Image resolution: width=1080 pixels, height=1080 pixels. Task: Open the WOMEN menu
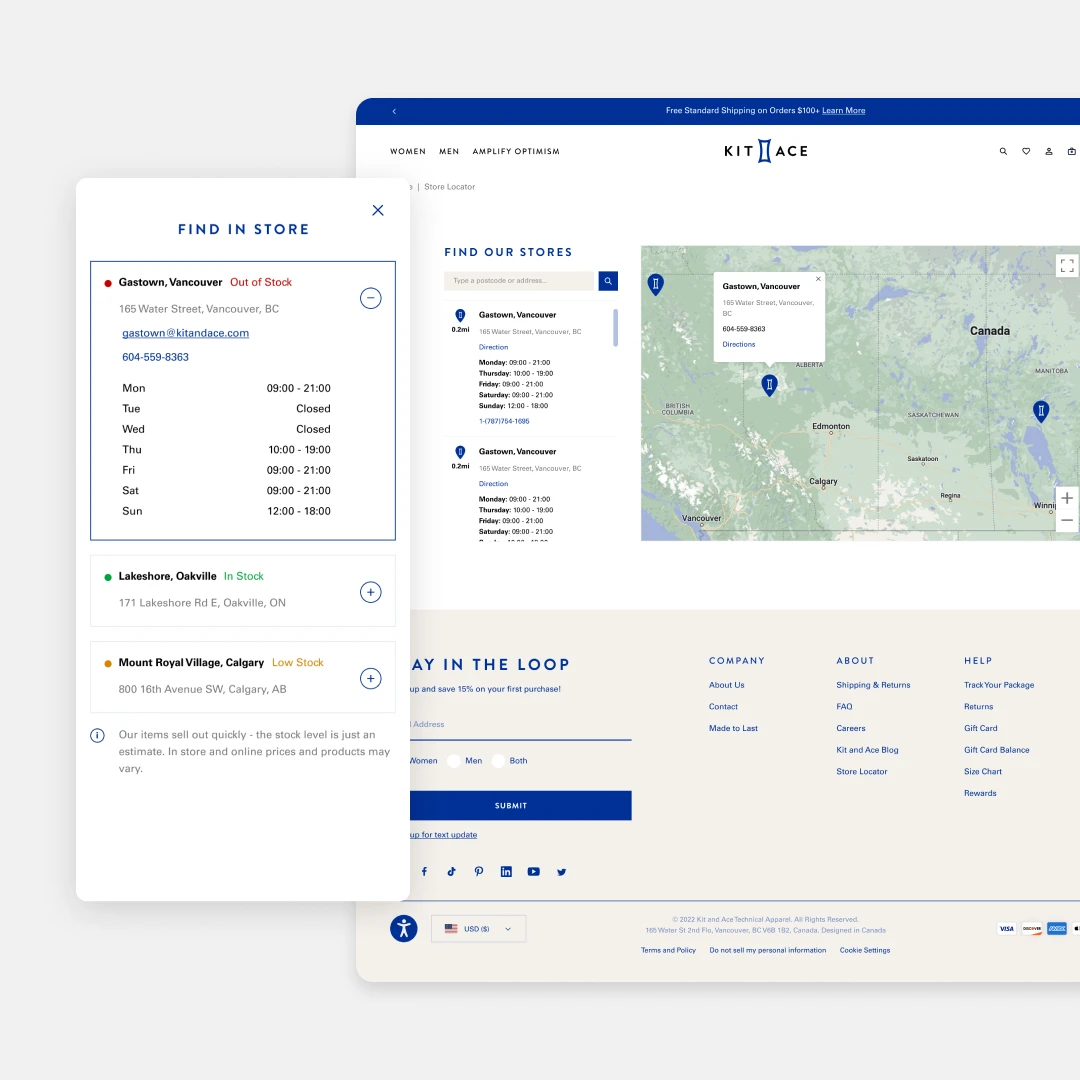coord(408,152)
